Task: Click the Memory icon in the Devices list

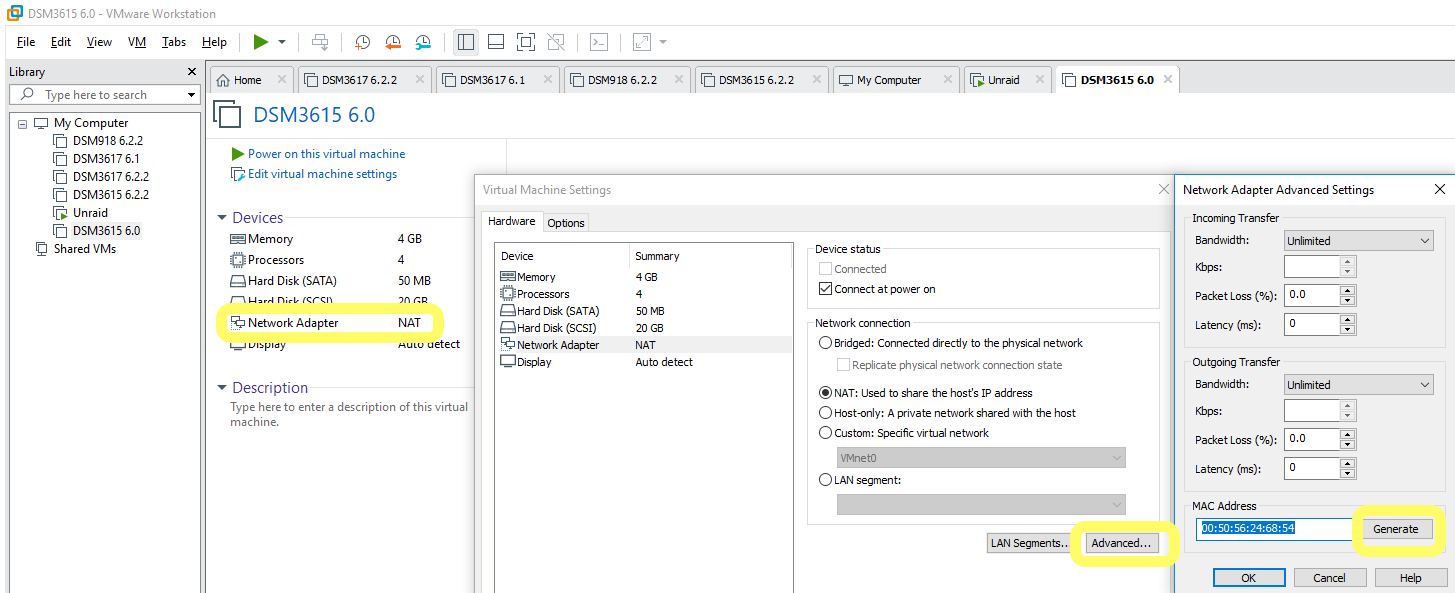Action: click(x=238, y=239)
